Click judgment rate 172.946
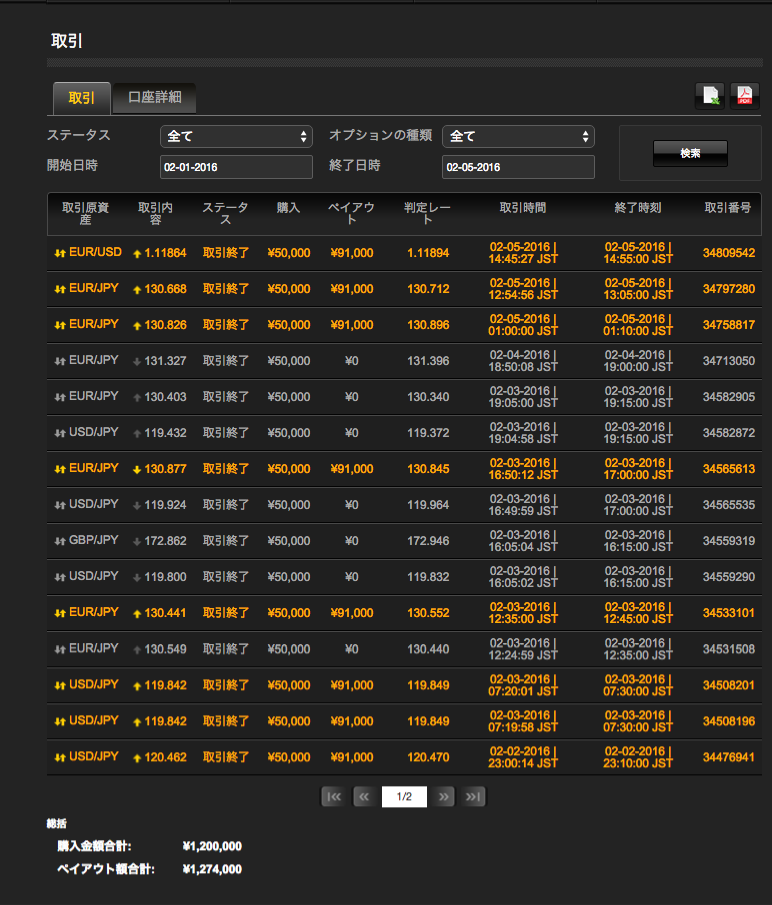This screenshot has height=905, width=772. [428, 541]
